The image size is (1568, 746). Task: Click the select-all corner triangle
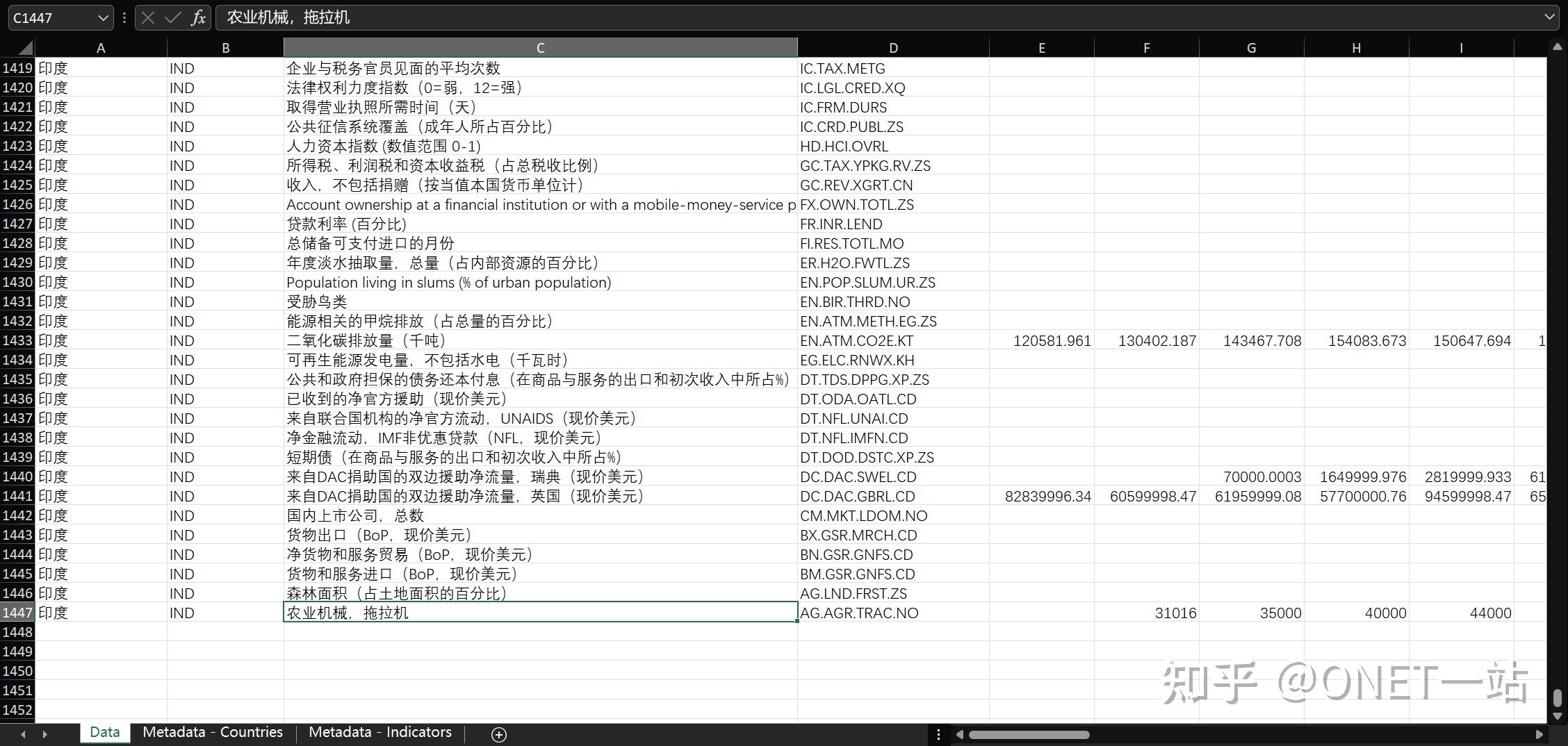pos(25,48)
